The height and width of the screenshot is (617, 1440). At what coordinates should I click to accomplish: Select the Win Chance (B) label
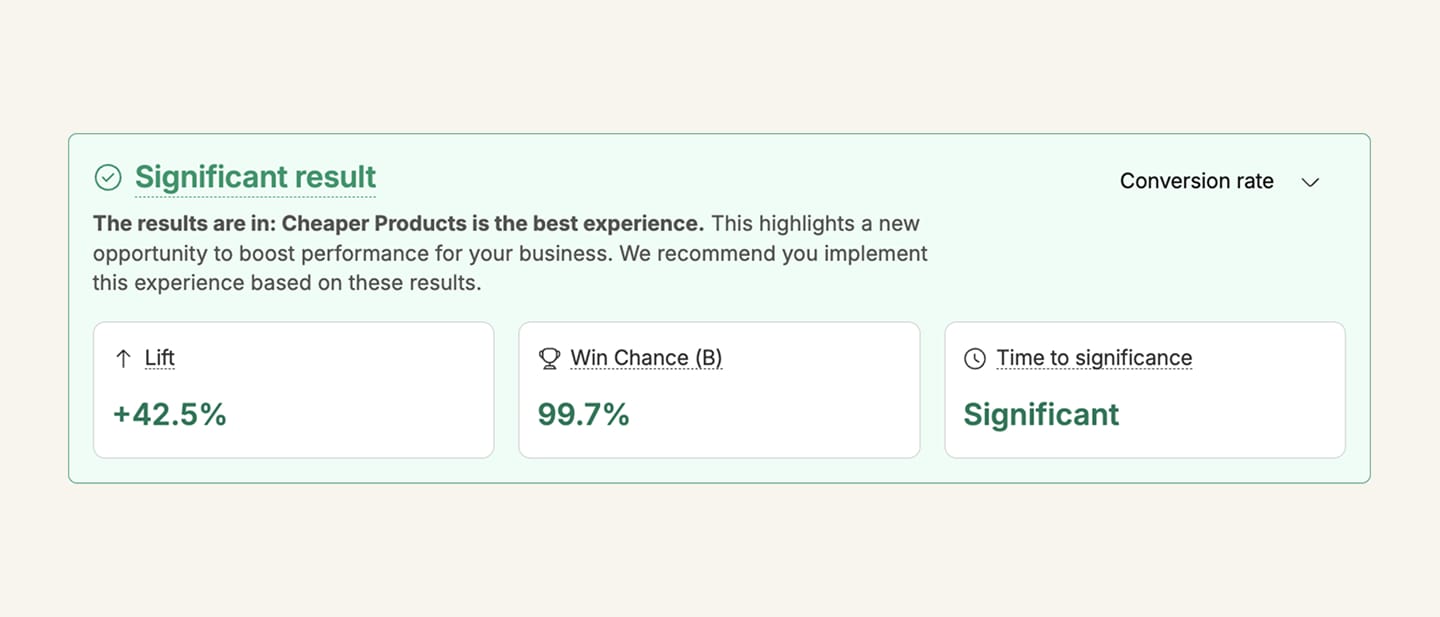click(646, 357)
